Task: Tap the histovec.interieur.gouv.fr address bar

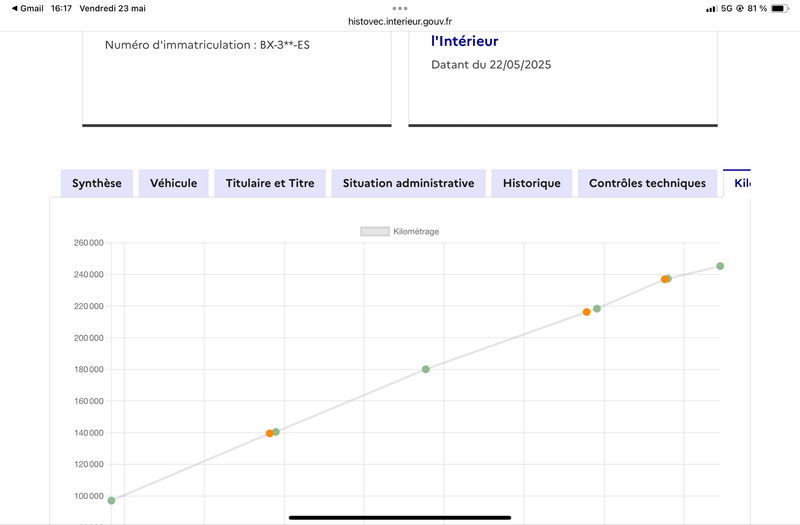Action: point(400,21)
